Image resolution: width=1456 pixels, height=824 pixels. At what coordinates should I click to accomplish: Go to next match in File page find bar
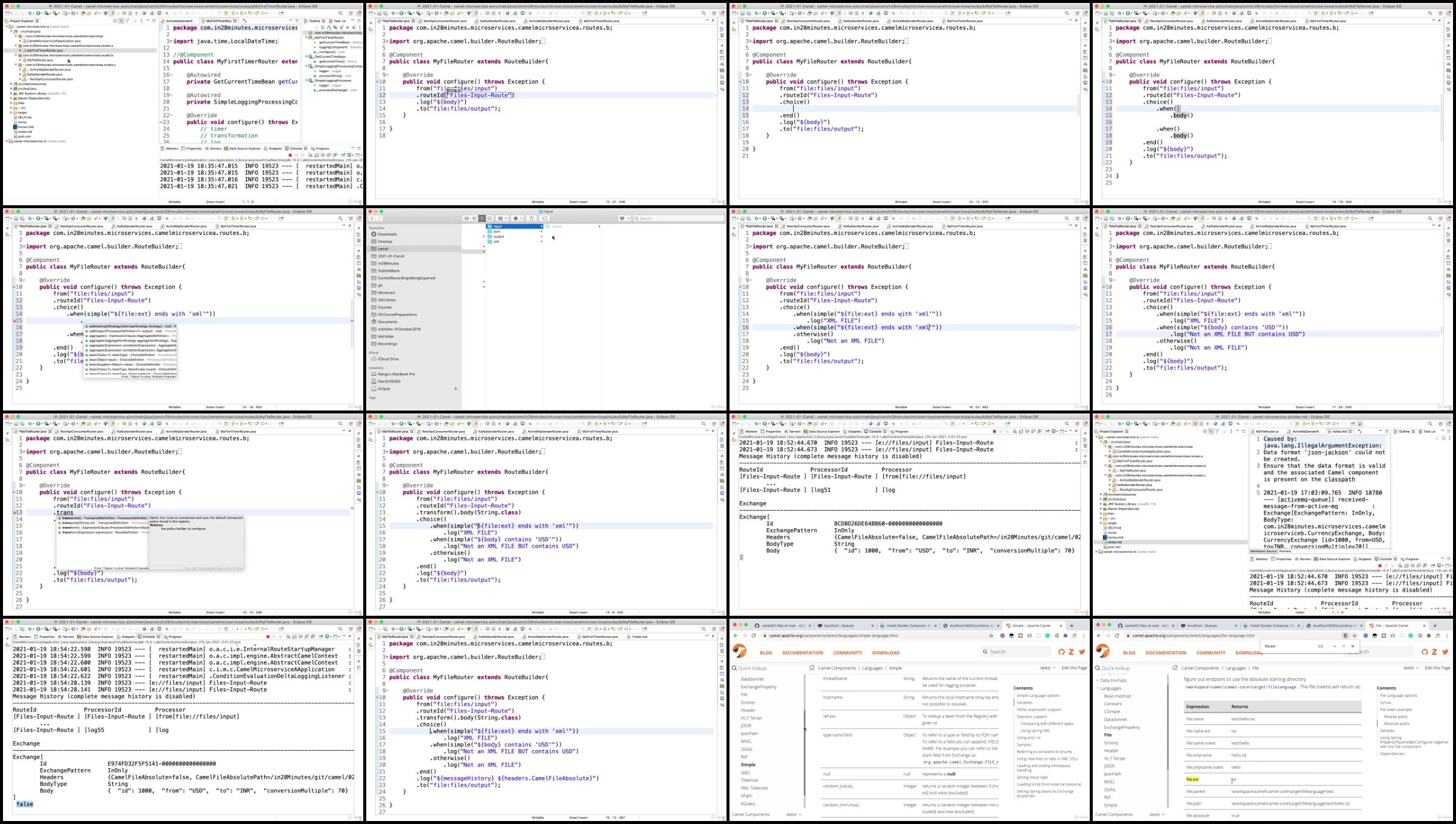[x=1343, y=646]
